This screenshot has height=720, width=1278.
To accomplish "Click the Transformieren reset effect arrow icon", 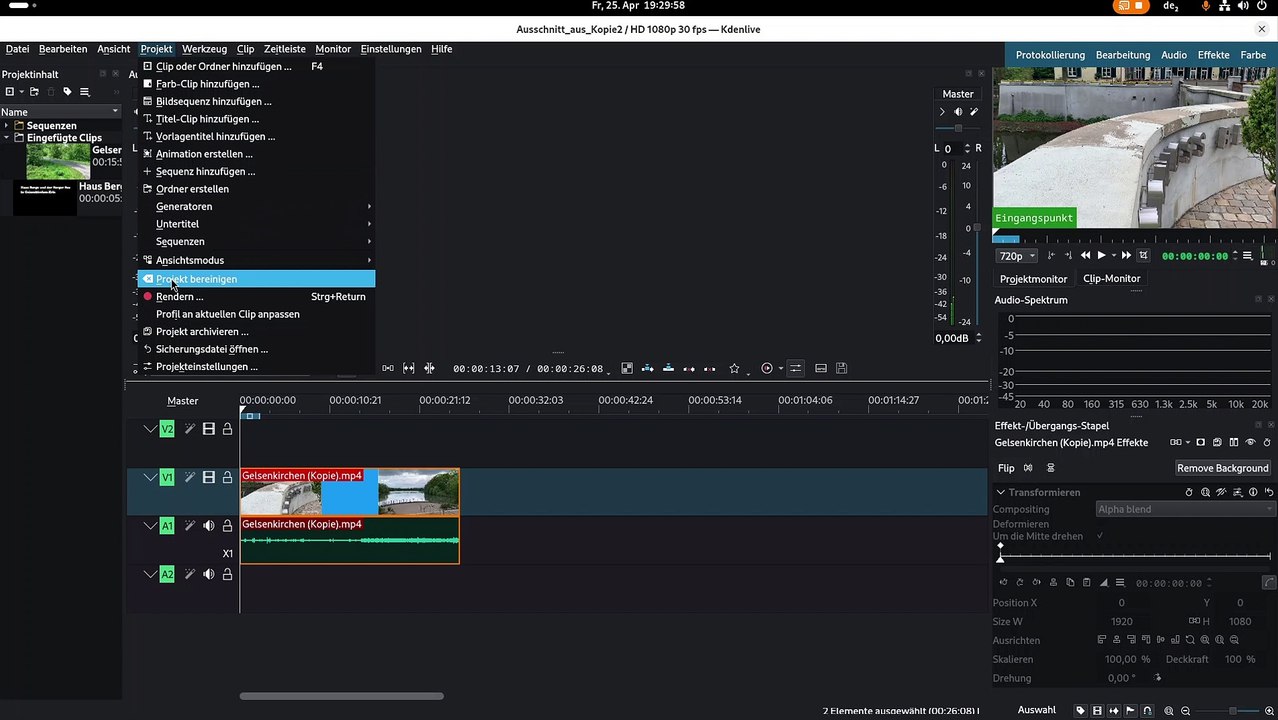I will tap(1269, 492).
